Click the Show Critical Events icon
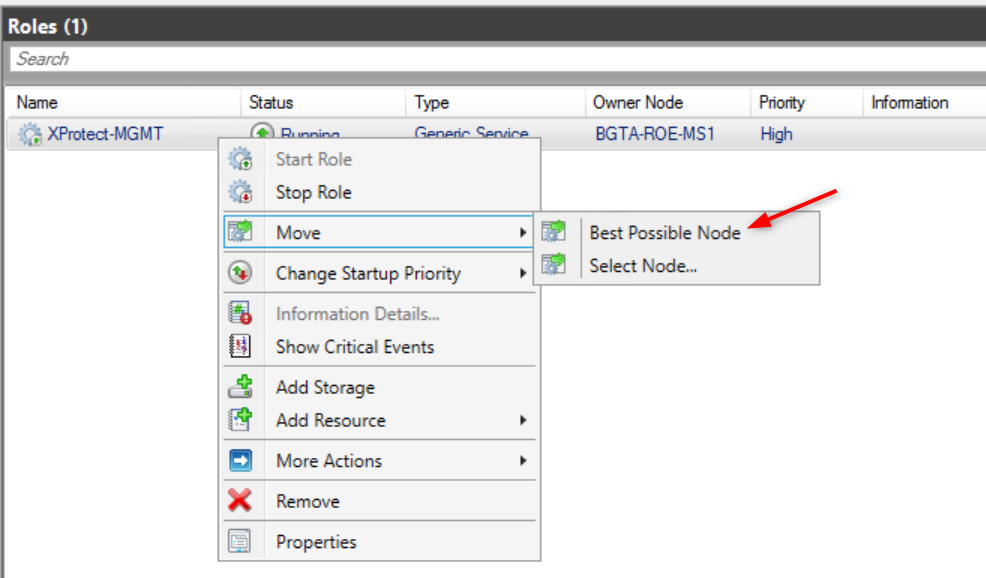 pos(240,347)
